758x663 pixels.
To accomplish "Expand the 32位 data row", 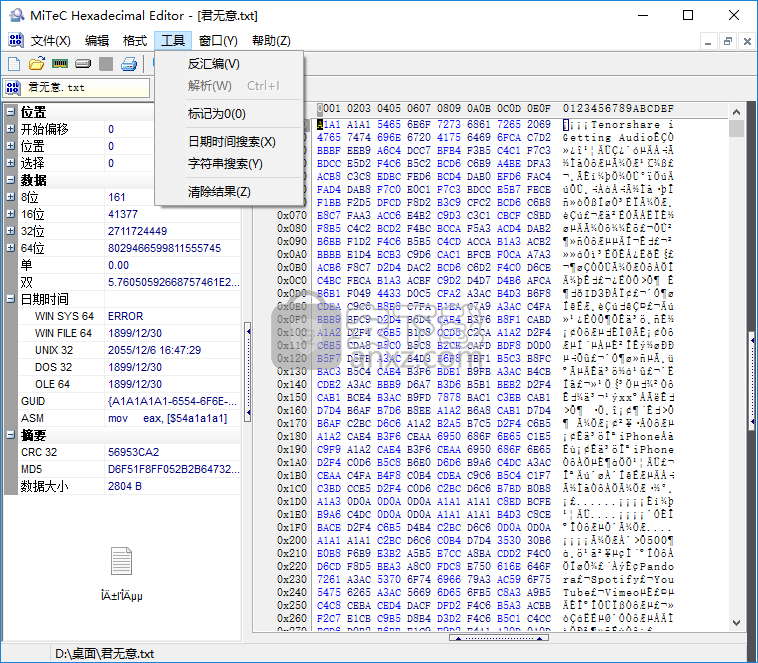I will 11,231.
